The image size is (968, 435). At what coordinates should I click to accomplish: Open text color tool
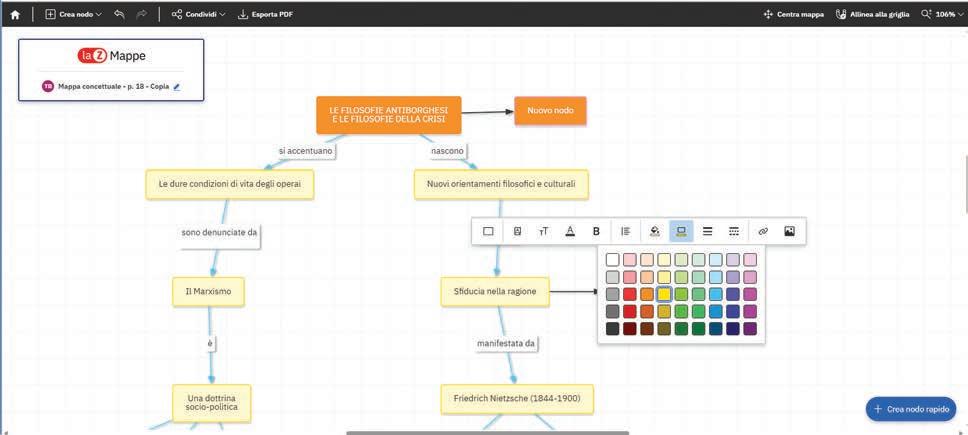pyautogui.click(x=570, y=231)
